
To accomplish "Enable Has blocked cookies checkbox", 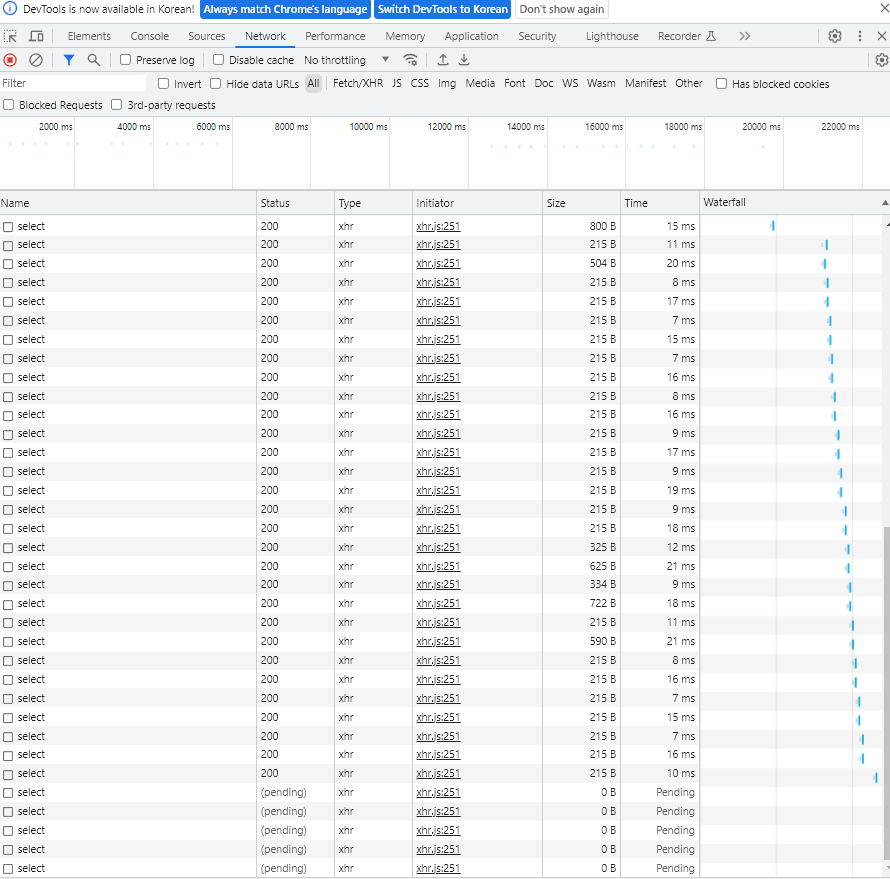I will (x=721, y=84).
